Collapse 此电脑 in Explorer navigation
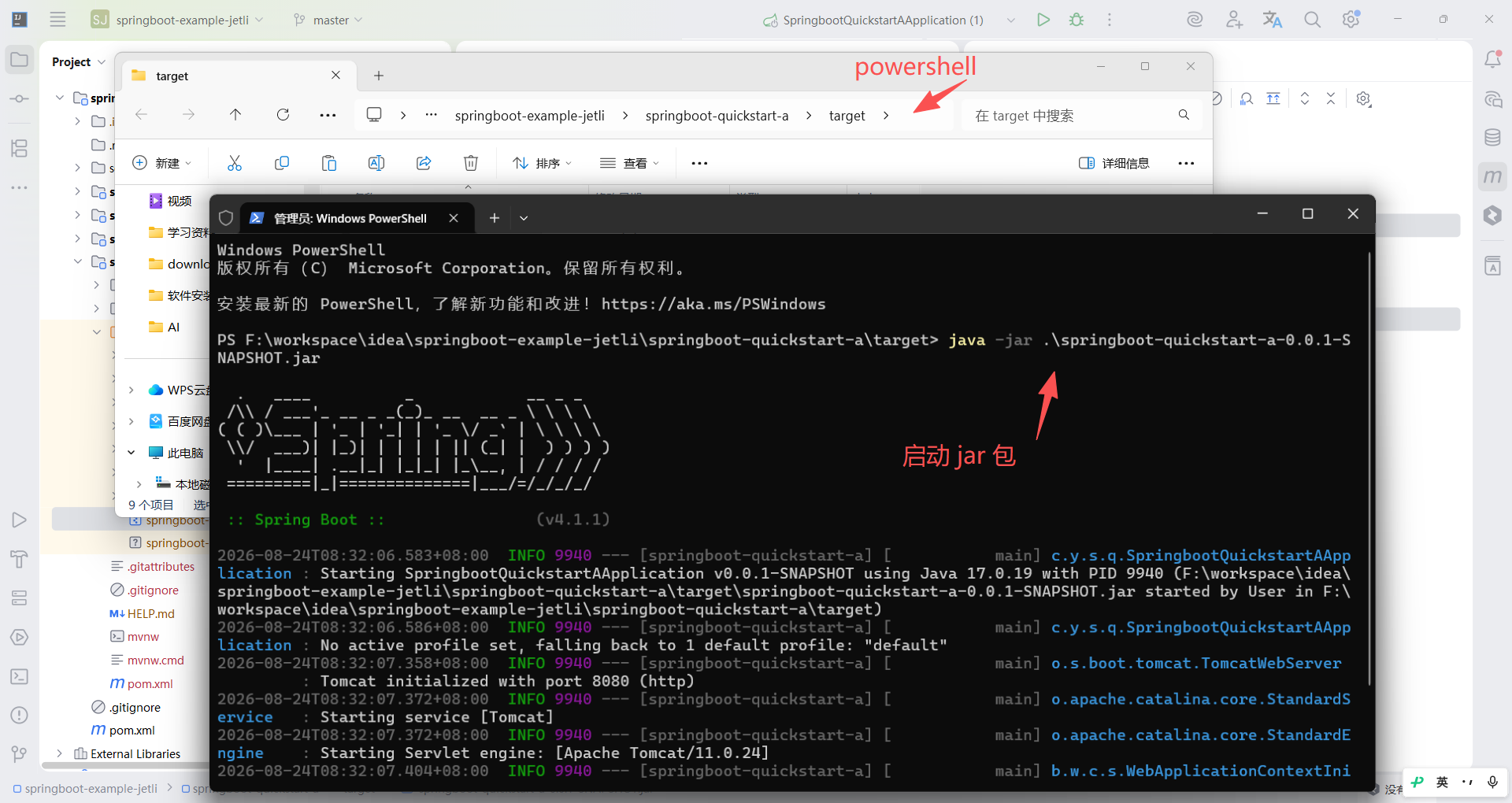 pos(132,453)
